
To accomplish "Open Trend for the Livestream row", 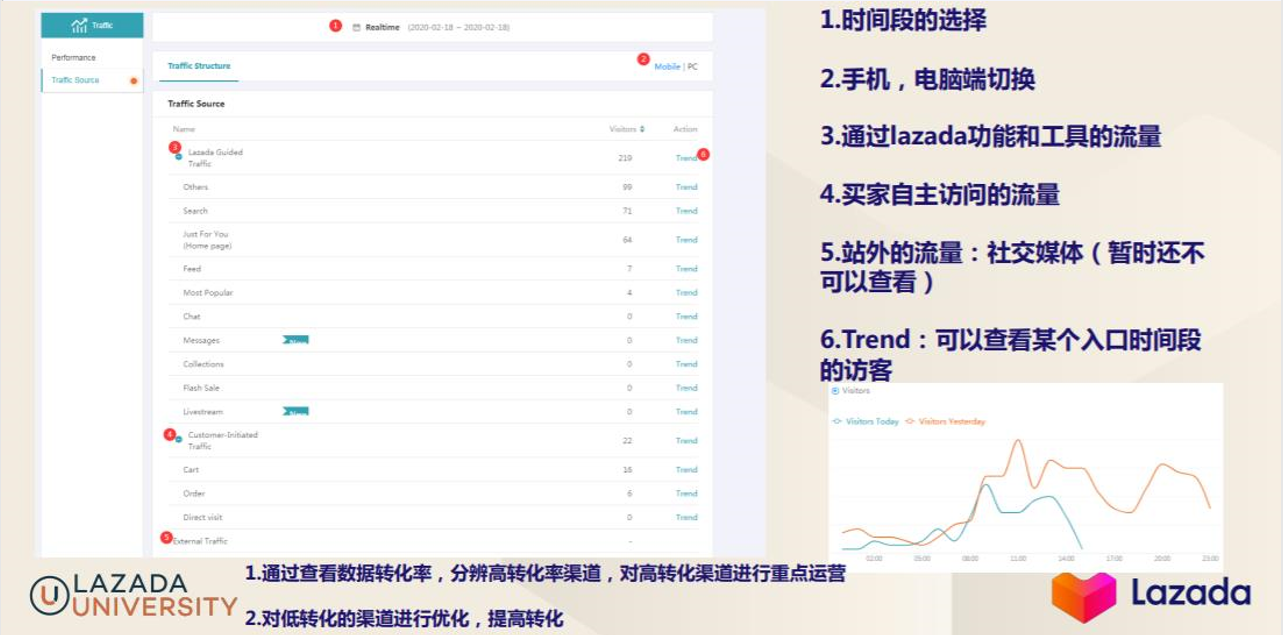I will tap(686, 412).
